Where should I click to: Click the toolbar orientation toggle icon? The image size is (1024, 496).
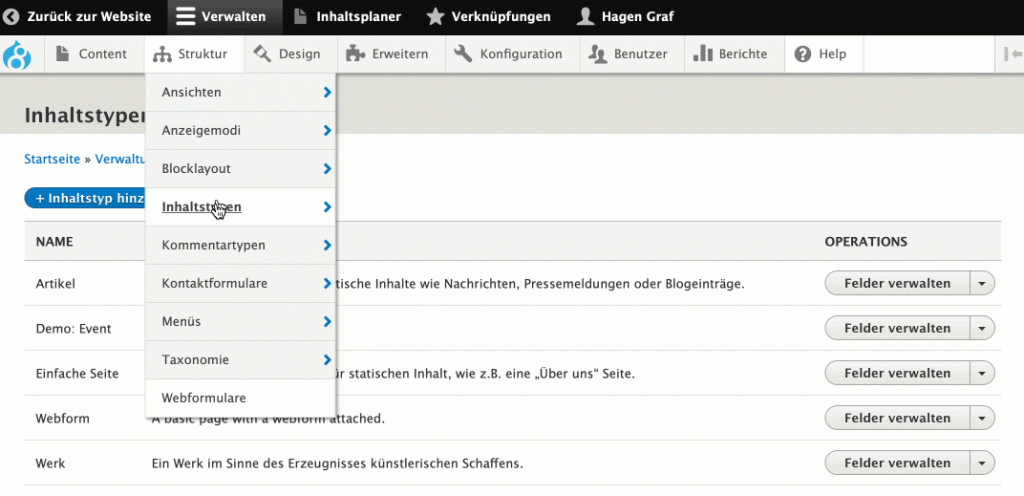1012,54
